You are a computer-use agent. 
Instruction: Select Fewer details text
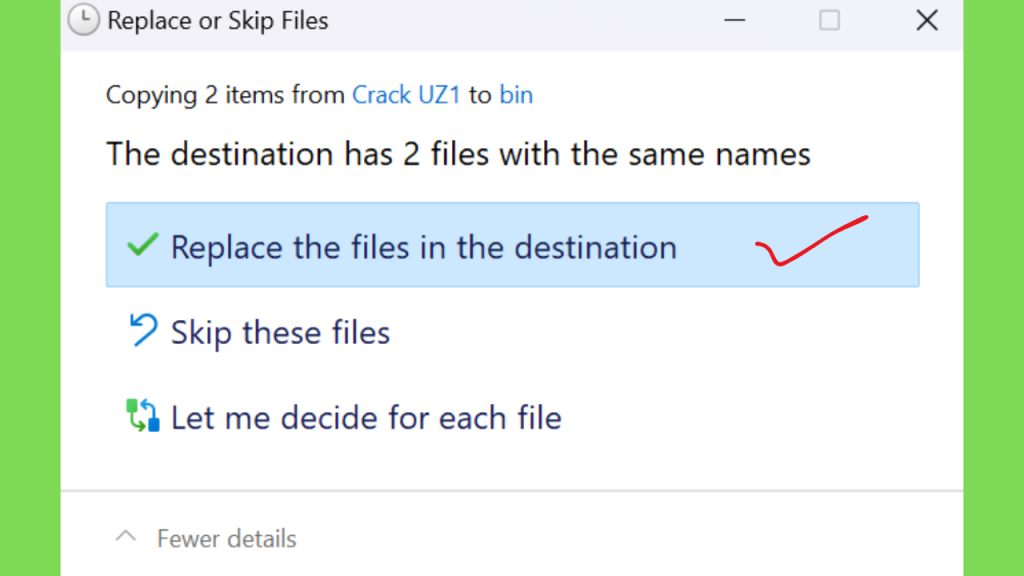click(227, 539)
